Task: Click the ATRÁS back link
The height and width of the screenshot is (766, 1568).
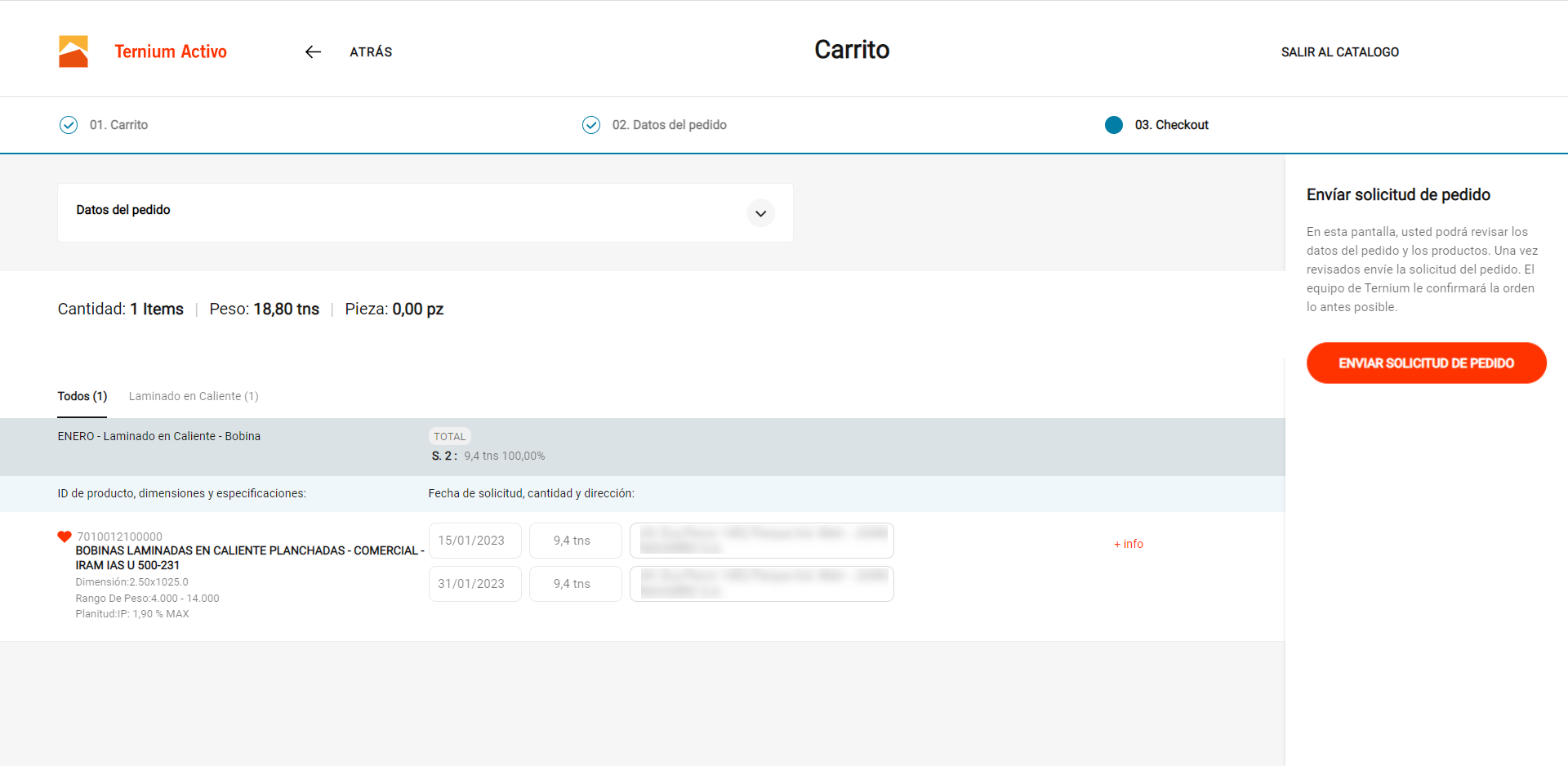Action: pyautogui.click(x=371, y=52)
